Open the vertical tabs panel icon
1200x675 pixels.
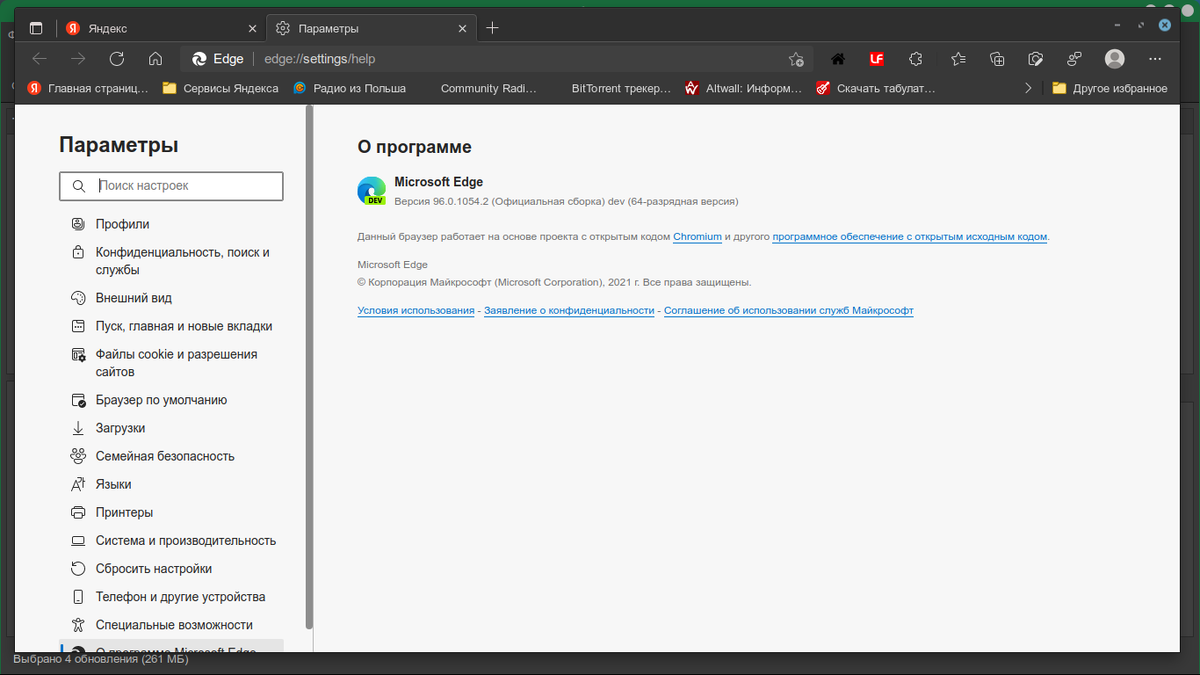36,28
